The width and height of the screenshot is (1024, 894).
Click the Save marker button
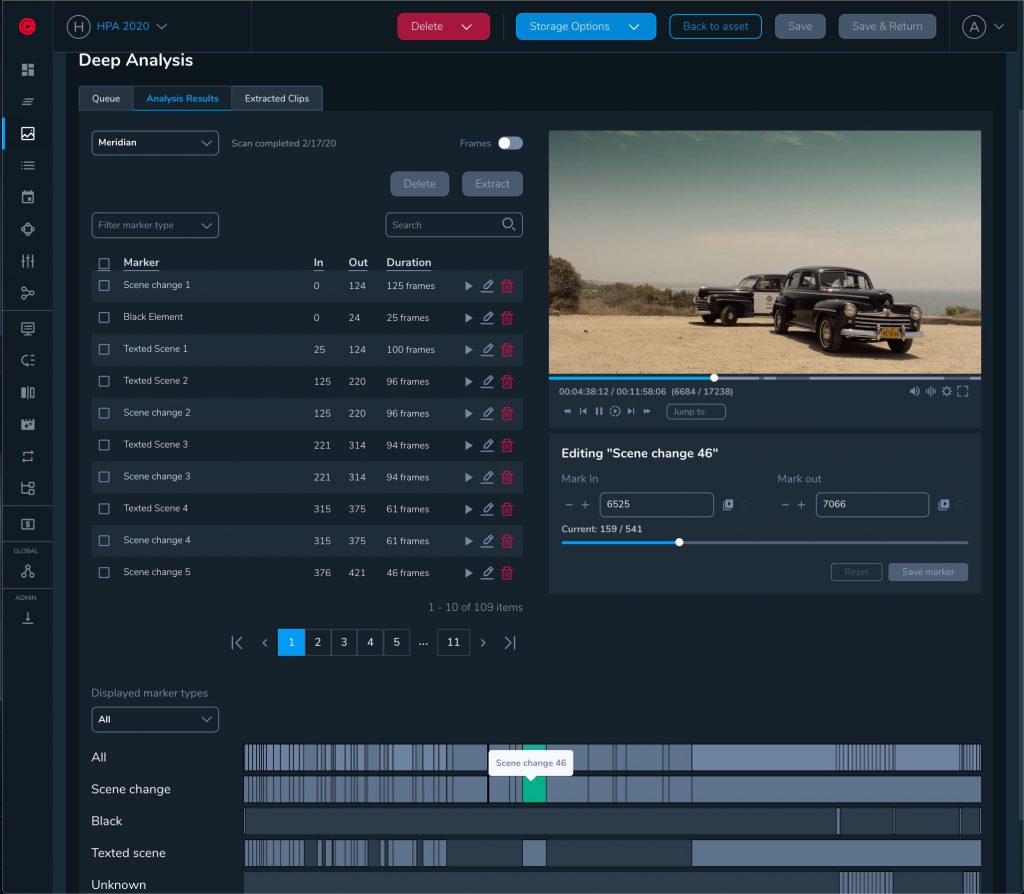pos(927,572)
